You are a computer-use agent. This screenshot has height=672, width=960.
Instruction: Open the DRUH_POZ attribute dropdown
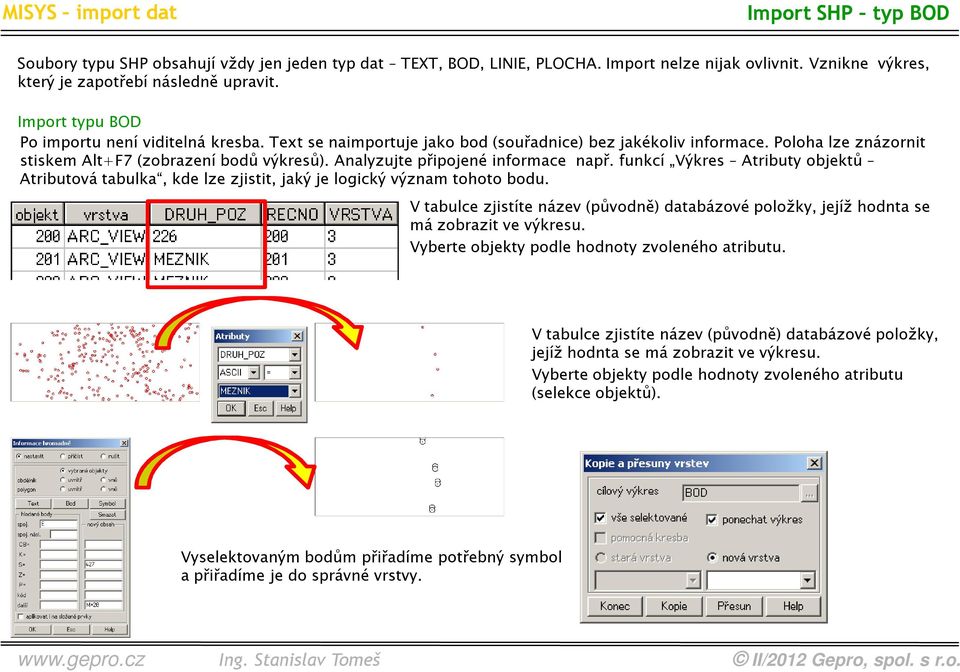coord(295,354)
